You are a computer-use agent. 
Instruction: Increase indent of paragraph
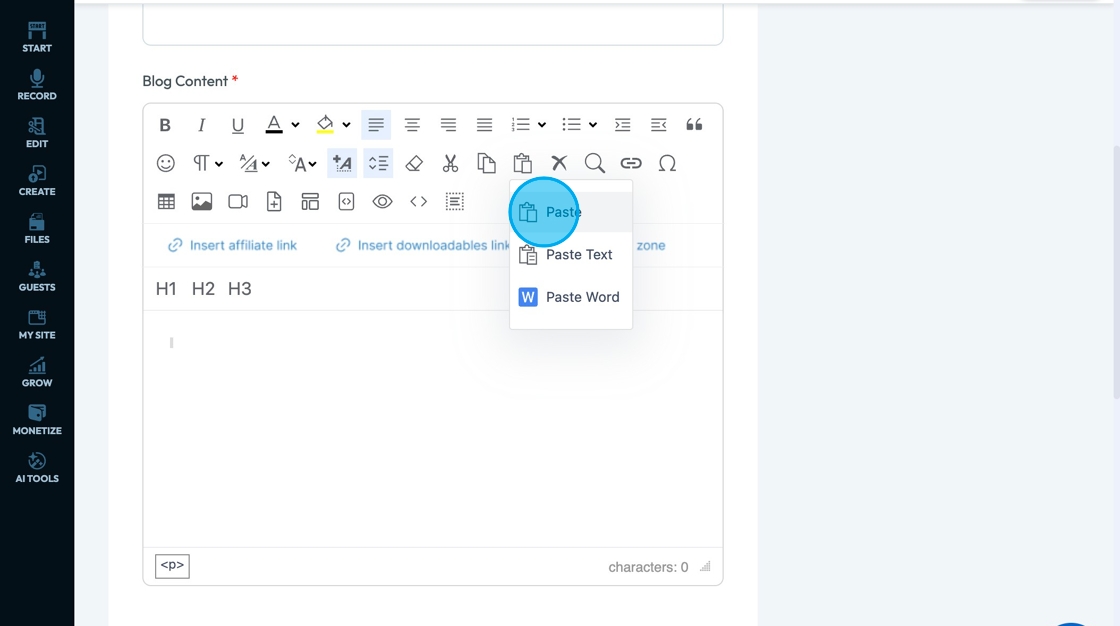coord(623,125)
